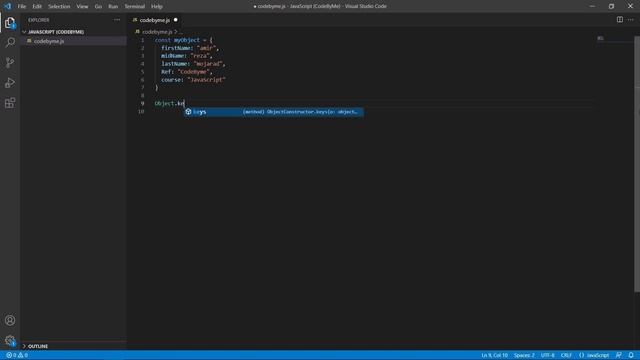Open editor More Actions ellipsis
Screen dimensions: 640x360
click(x=631, y=20)
